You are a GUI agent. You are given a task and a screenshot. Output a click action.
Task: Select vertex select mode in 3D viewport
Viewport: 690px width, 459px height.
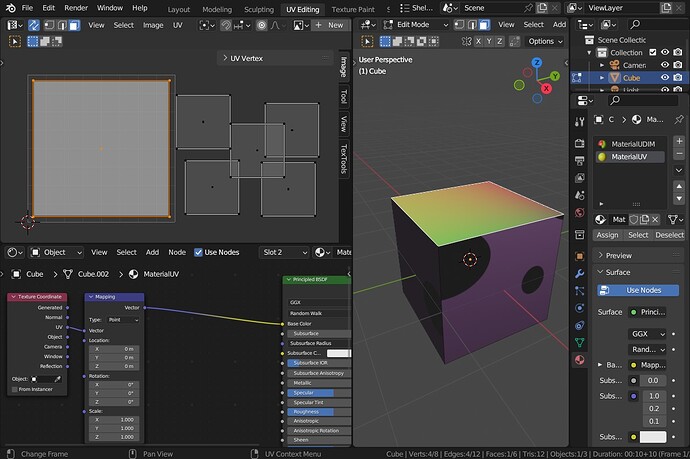point(459,25)
